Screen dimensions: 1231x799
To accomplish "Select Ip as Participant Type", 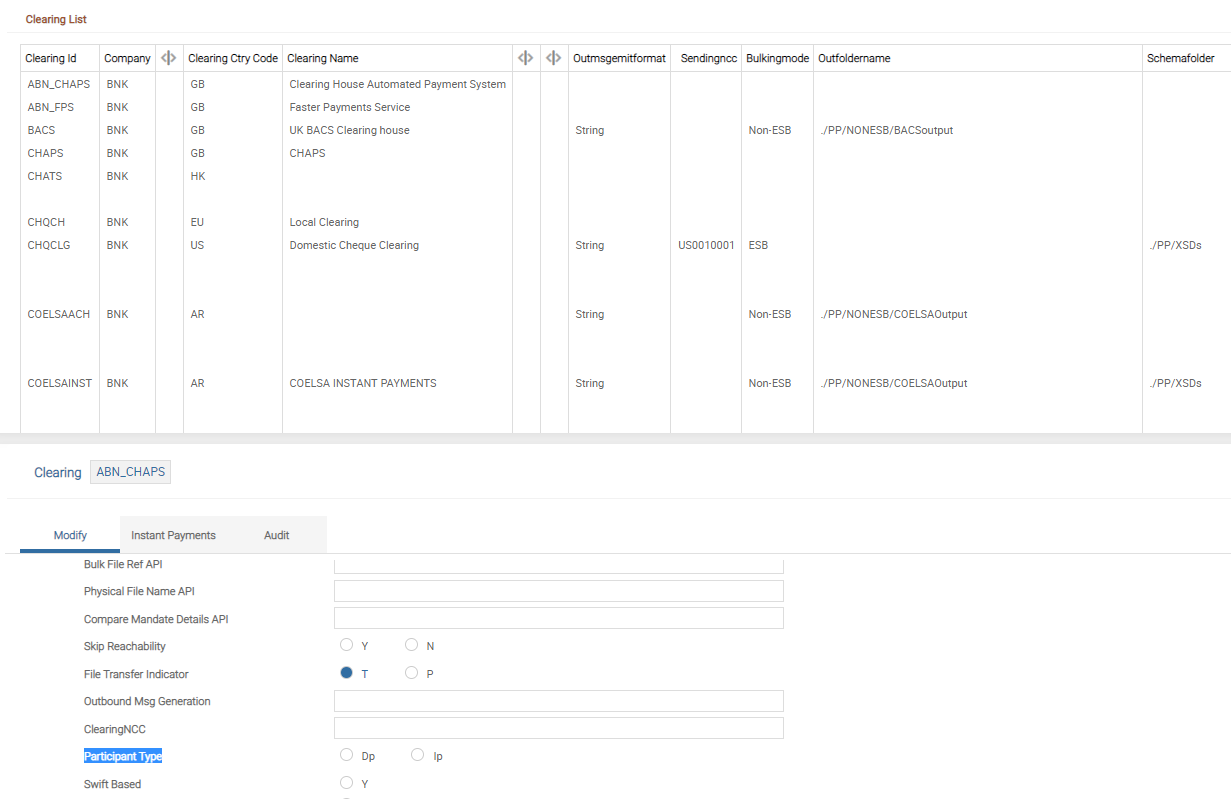I will [x=417, y=755].
